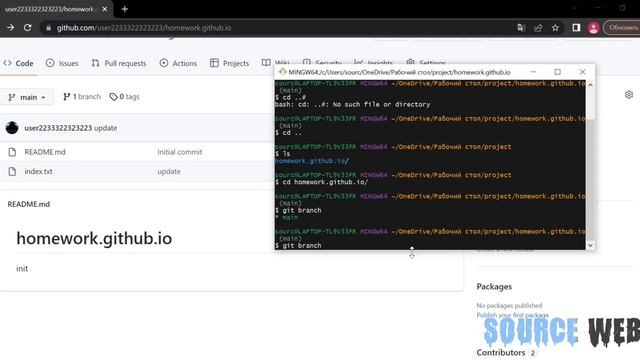Viewport: 640px width, 360px height.
Task: Expand the main branch dropdown
Action: (x=27, y=97)
